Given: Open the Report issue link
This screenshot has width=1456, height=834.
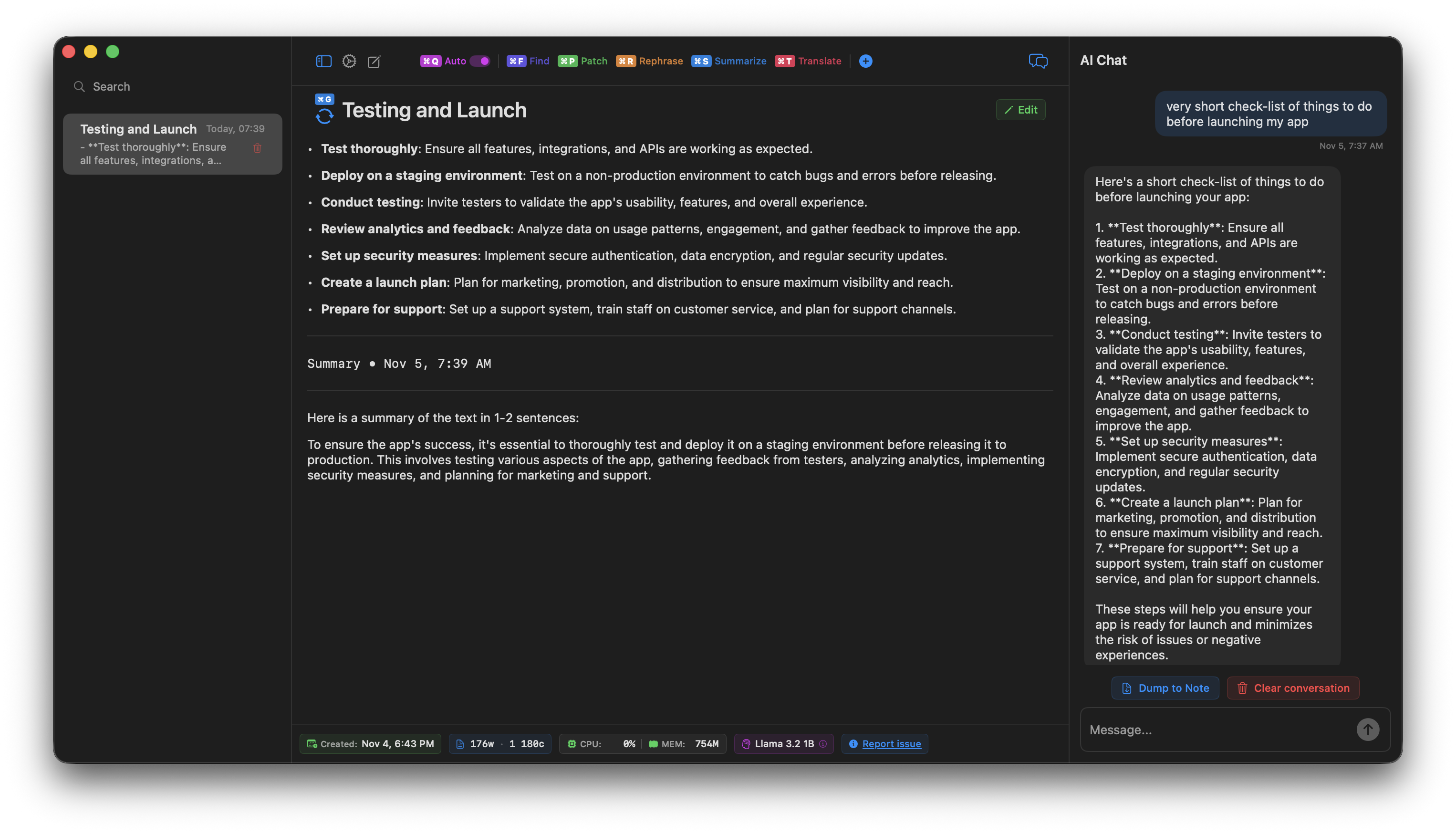Looking at the screenshot, I should coord(891,743).
